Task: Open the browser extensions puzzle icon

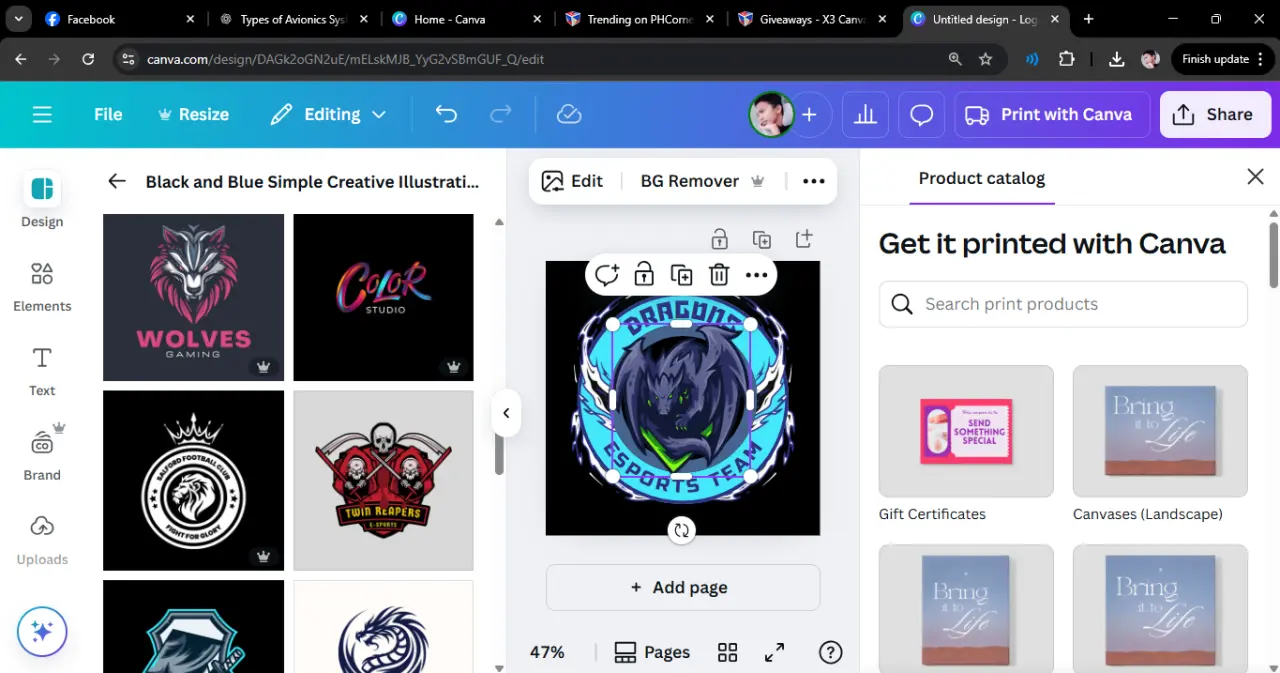Action: 1066,59
